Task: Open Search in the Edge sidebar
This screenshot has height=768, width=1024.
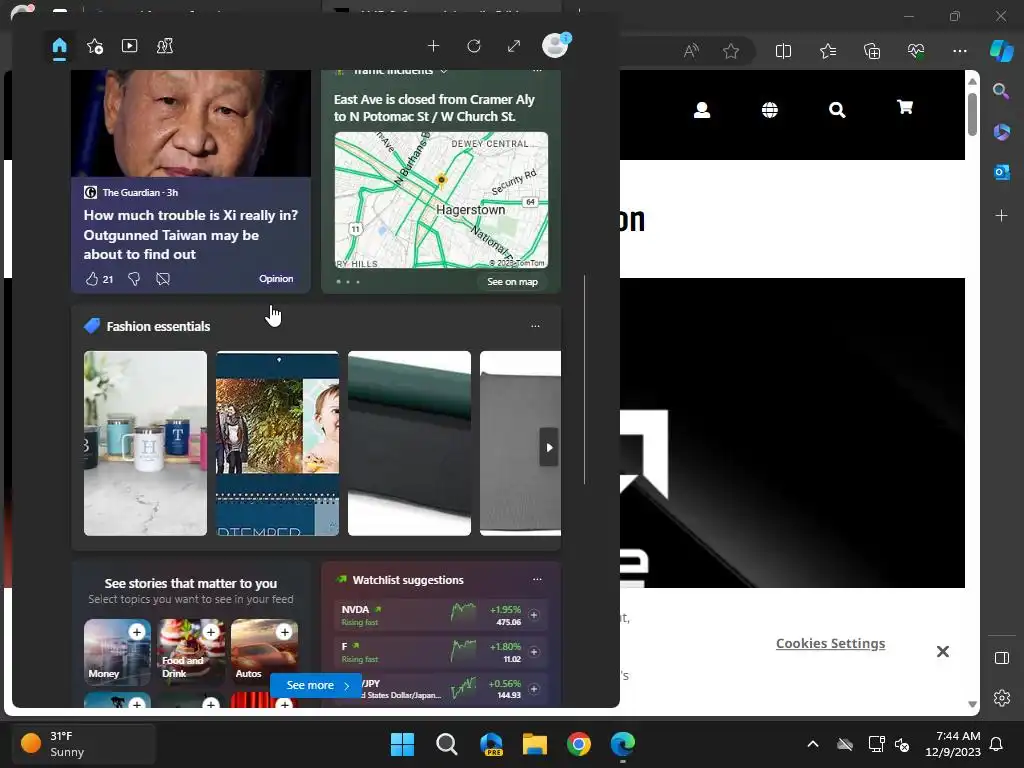Action: [x=1001, y=91]
